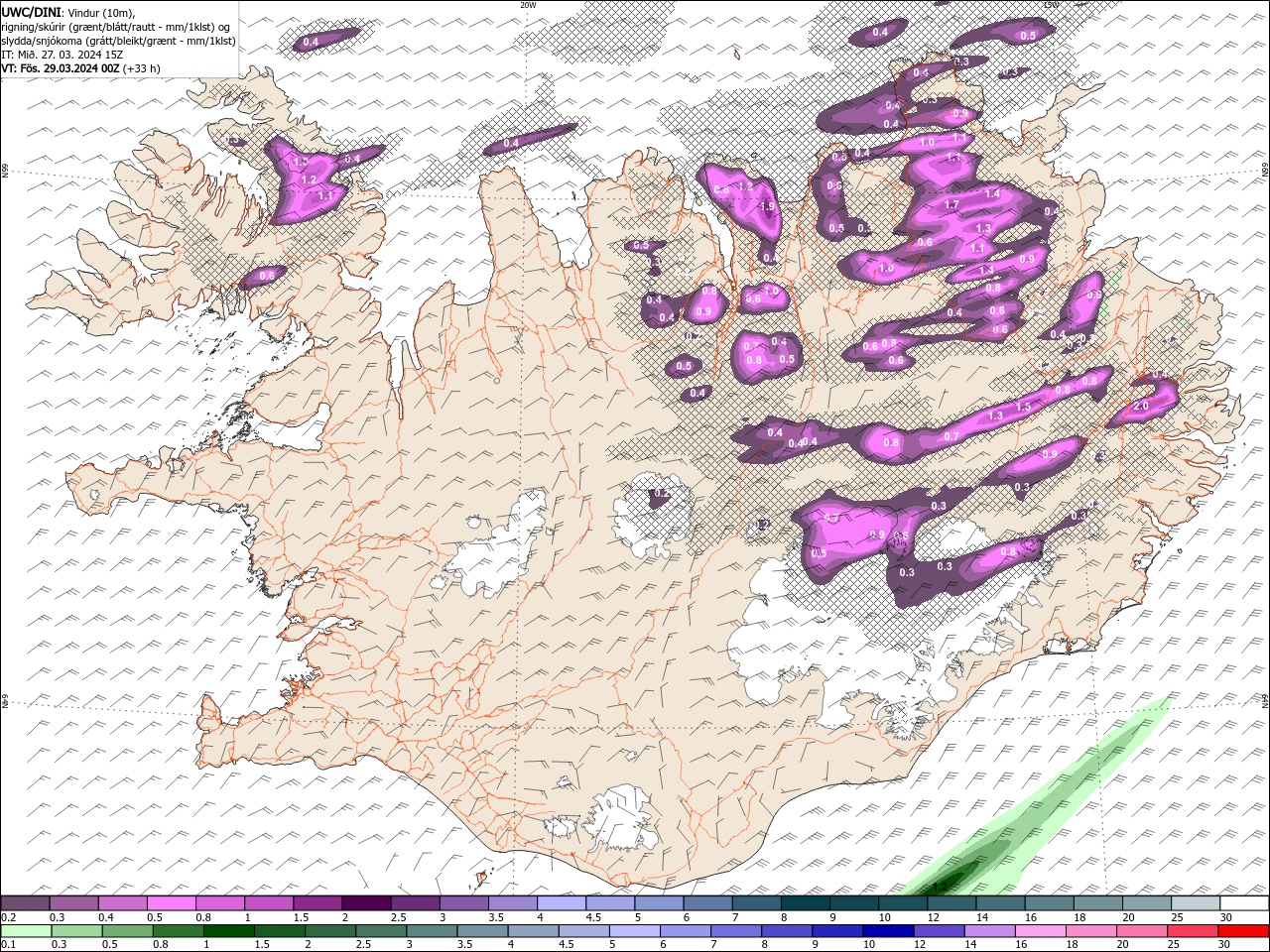Image resolution: width=1270 pixels, height=952 pixels.
Task: Pick red swatch ending the rain row
Action: pos(1244,931)
